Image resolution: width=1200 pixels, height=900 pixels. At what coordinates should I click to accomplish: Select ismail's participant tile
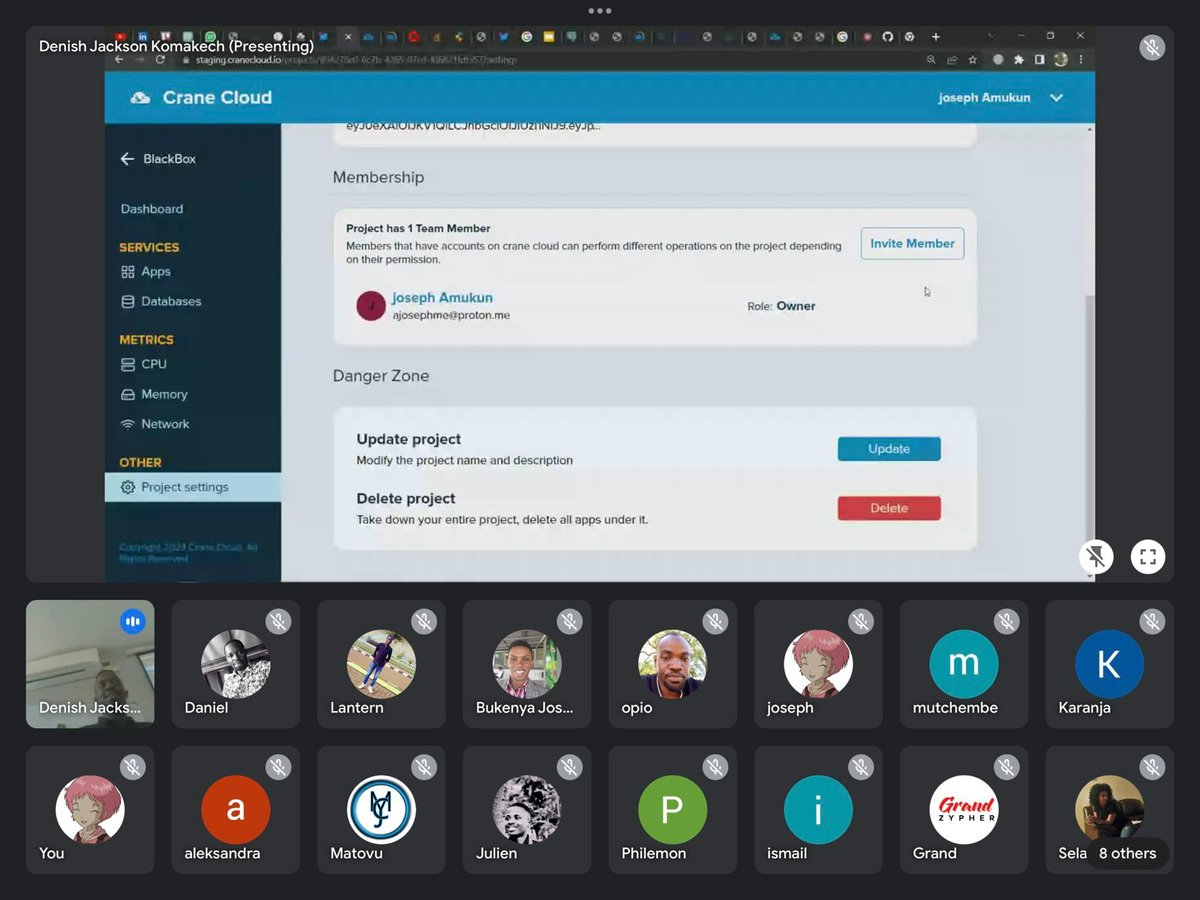coord(819,810)
